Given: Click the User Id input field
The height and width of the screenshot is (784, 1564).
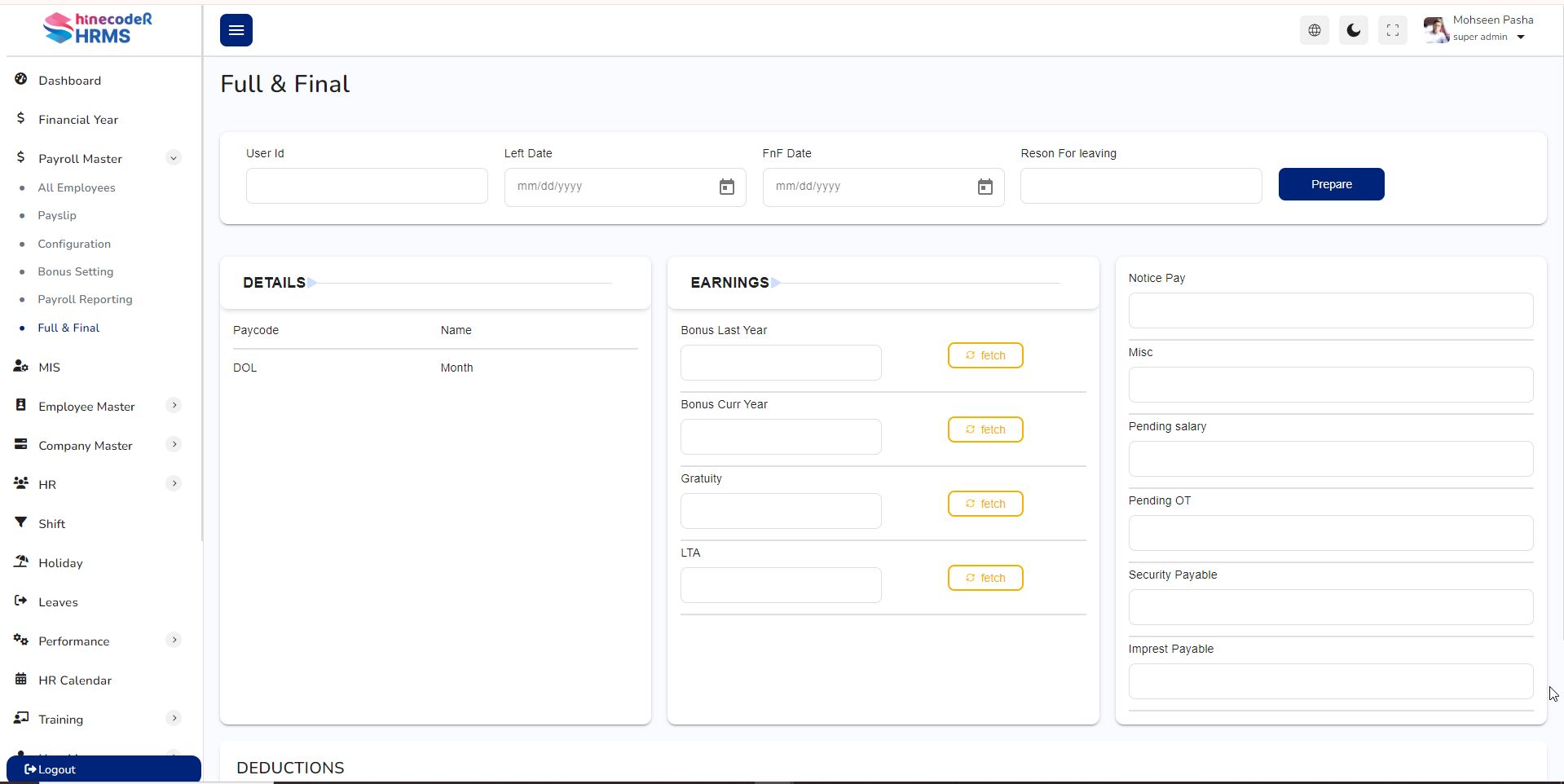Looking at the screenshot, I should 367,186.
